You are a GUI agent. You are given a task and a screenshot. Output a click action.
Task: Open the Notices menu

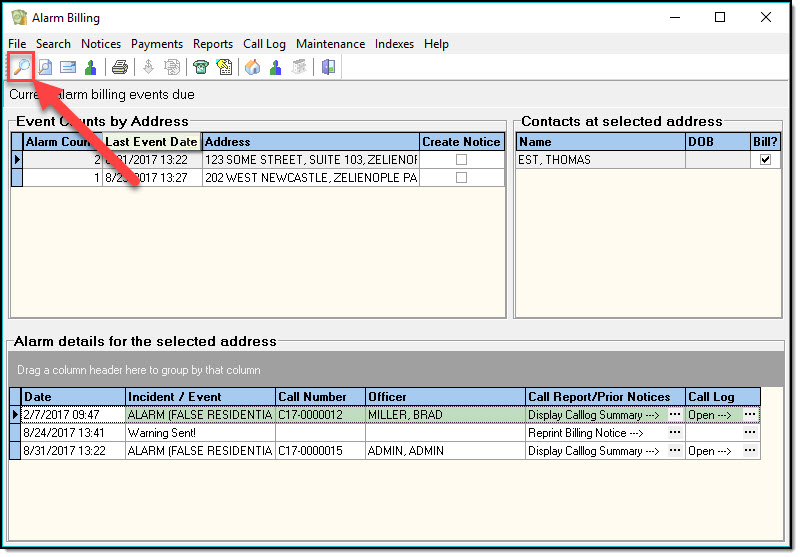click(101, 44)
